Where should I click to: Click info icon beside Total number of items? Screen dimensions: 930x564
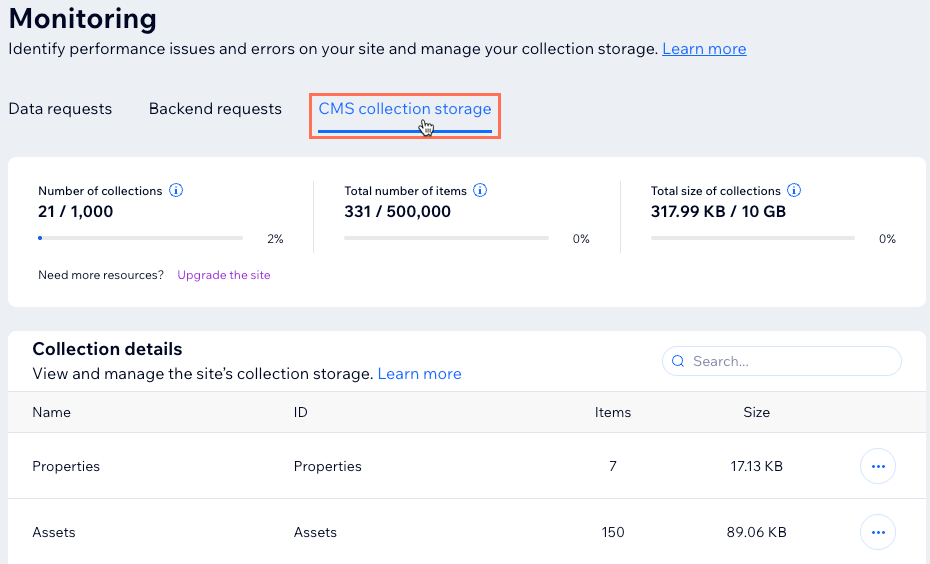pyautogui.click(x=480, y=190)
